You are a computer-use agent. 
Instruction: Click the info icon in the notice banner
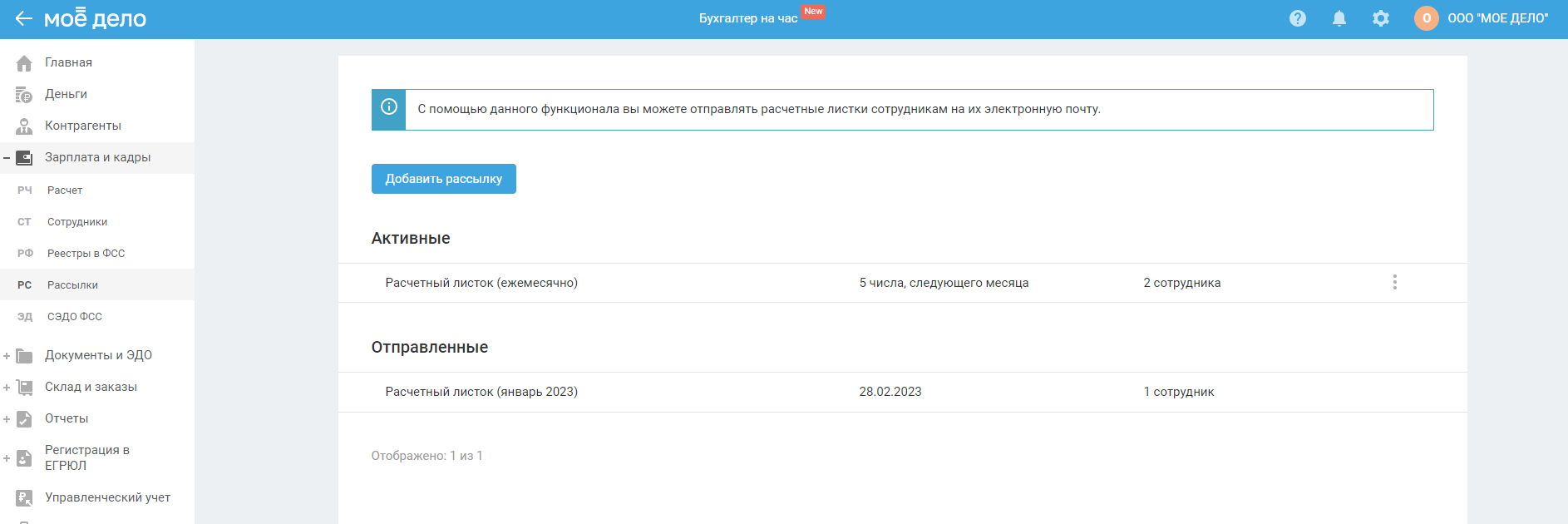[388, 106]
